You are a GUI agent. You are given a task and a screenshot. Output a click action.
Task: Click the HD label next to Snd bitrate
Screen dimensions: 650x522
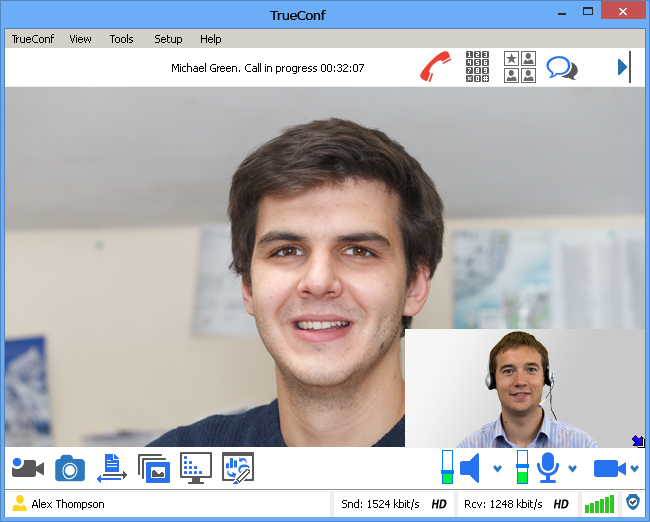click(439, 504)
